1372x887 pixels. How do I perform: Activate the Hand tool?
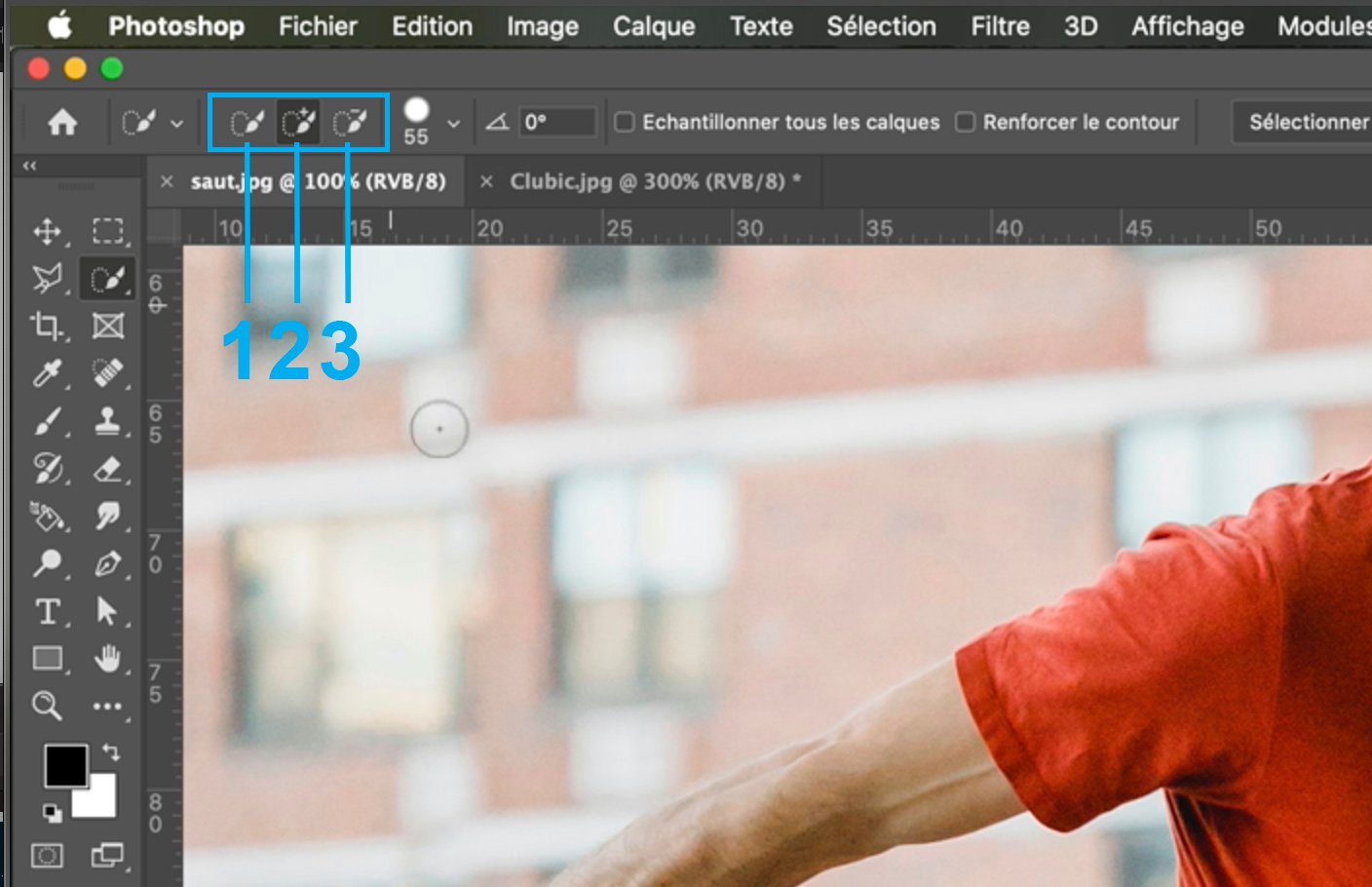click(107, 659)
